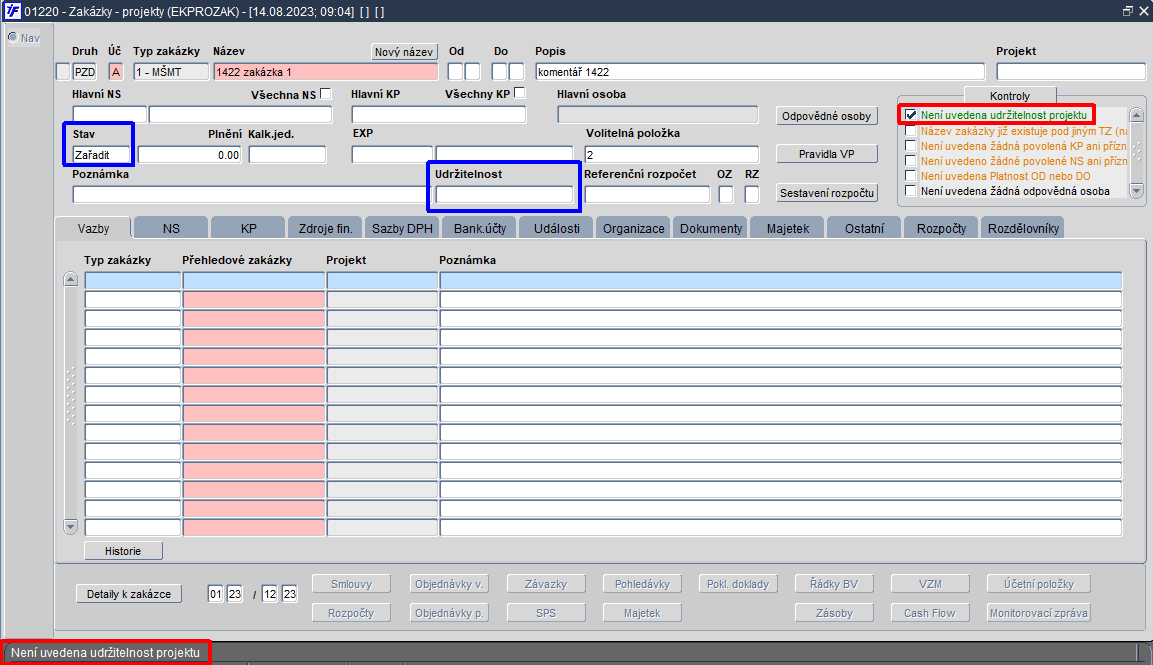
Task: Click the Udržitelnost input field
Action: tap(504, 195)
